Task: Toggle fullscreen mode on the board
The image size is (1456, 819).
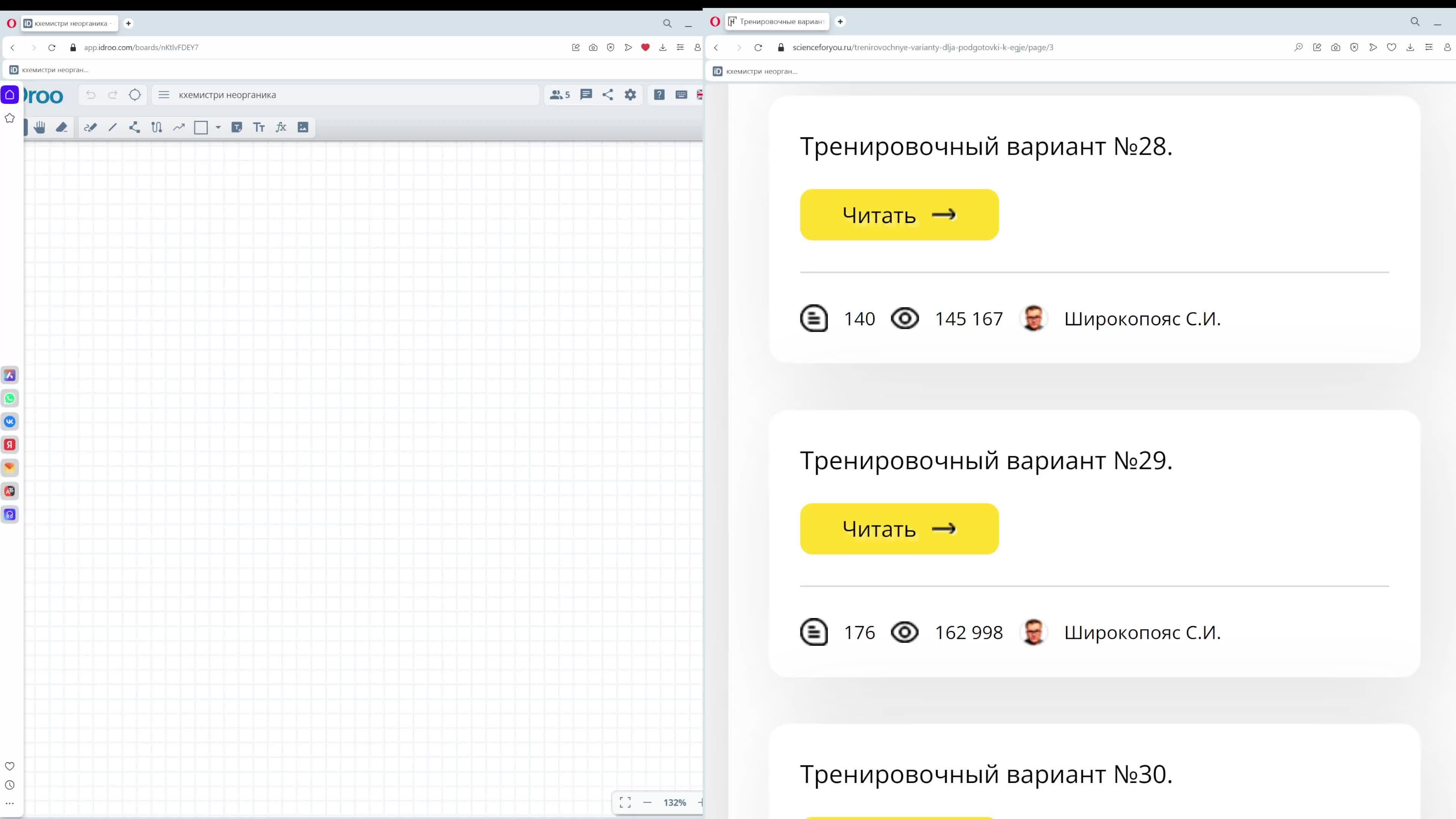Action: [x=625, y=803]
